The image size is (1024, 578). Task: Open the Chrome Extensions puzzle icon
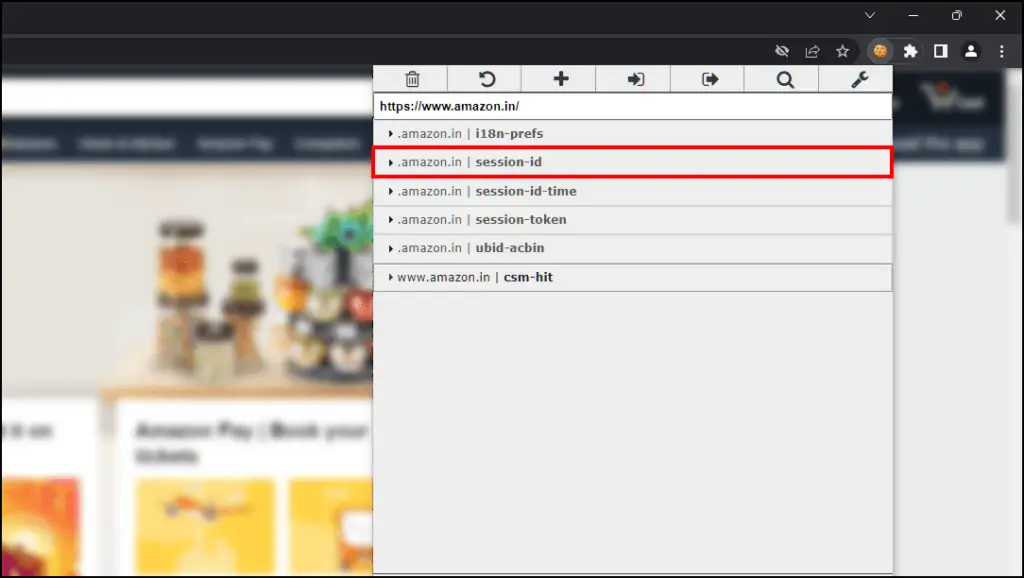tap(910, 51)
